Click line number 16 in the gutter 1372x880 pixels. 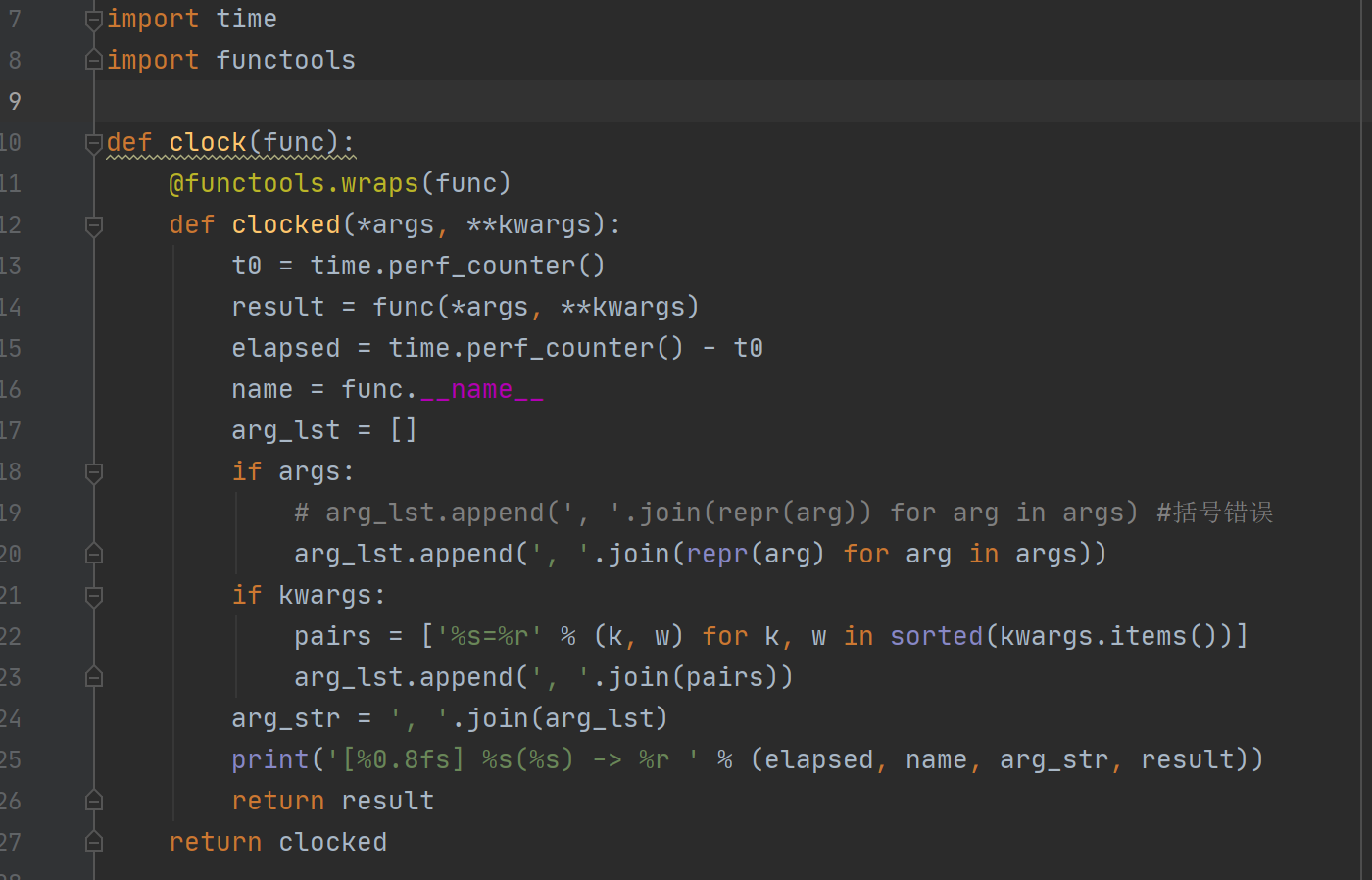[11, 390]
